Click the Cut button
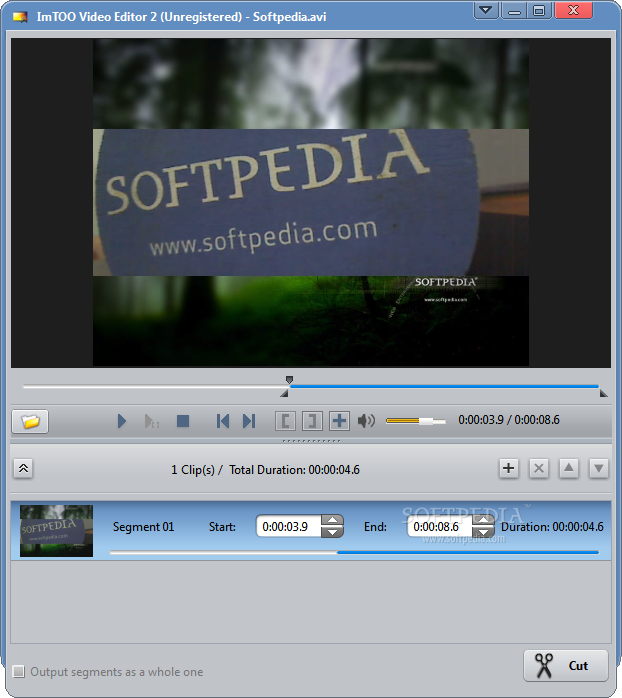 coord(566,666)
